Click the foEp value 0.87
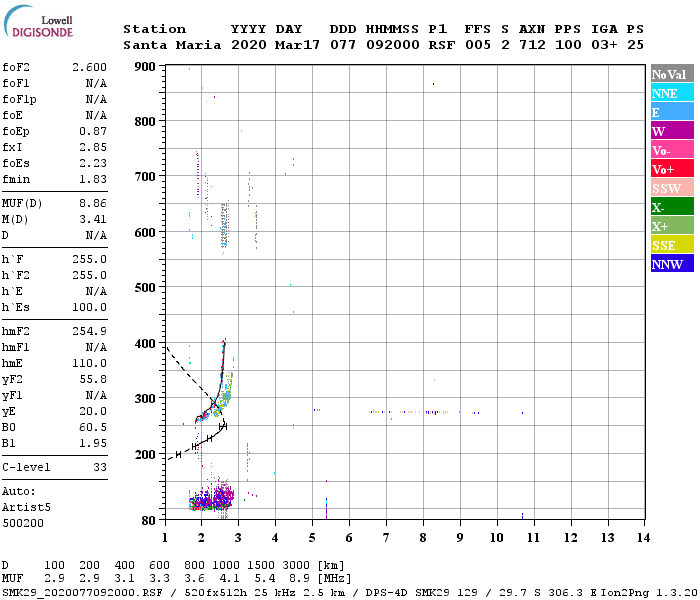 coord(93,131)
